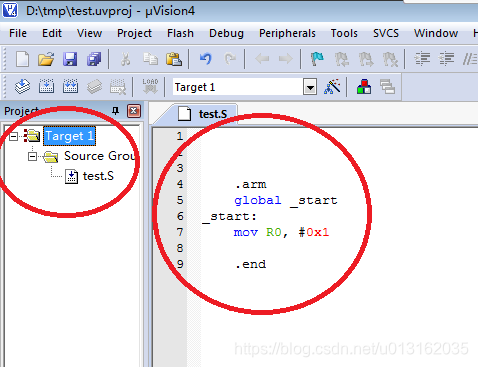Go to the previous bookmark
Viewport: 478px width, 367px height.
(342, 59)
